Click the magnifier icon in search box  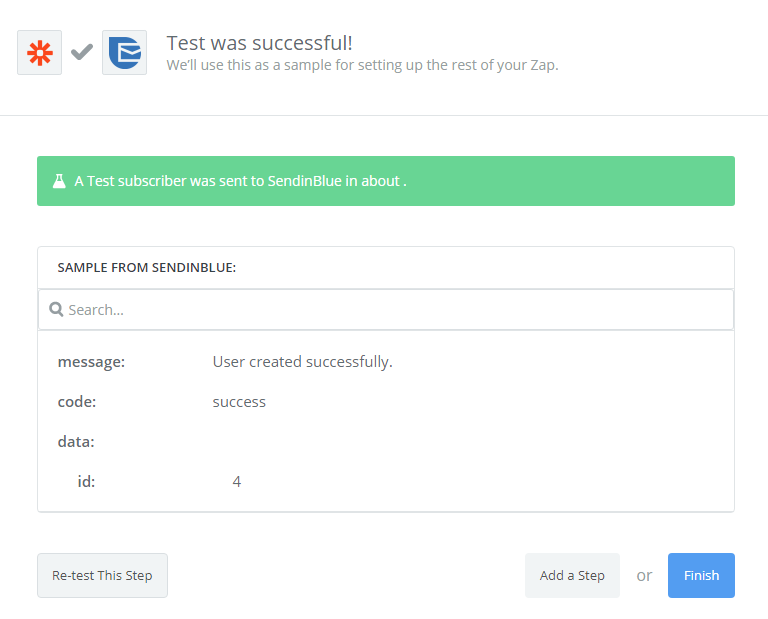57,310
